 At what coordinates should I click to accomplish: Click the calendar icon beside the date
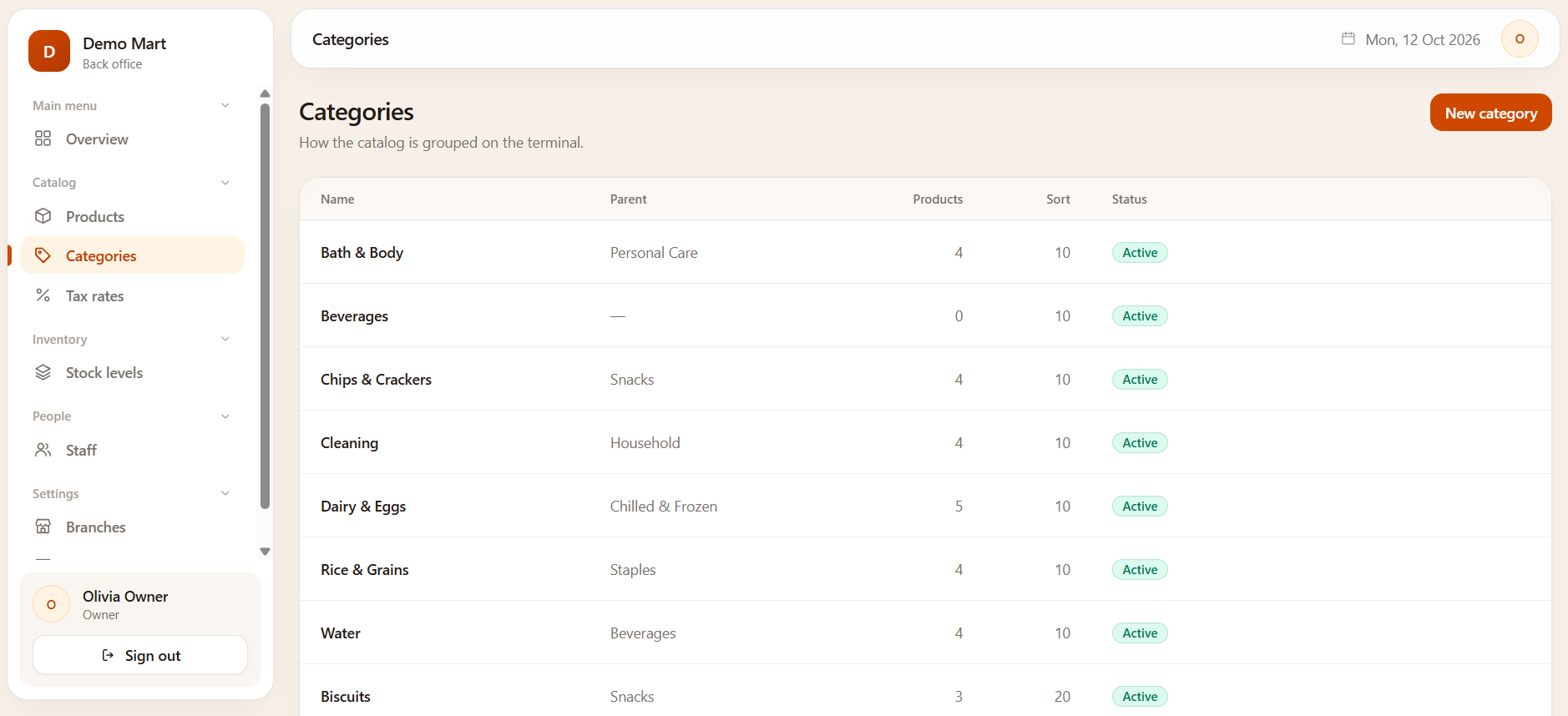(1348, 38)
